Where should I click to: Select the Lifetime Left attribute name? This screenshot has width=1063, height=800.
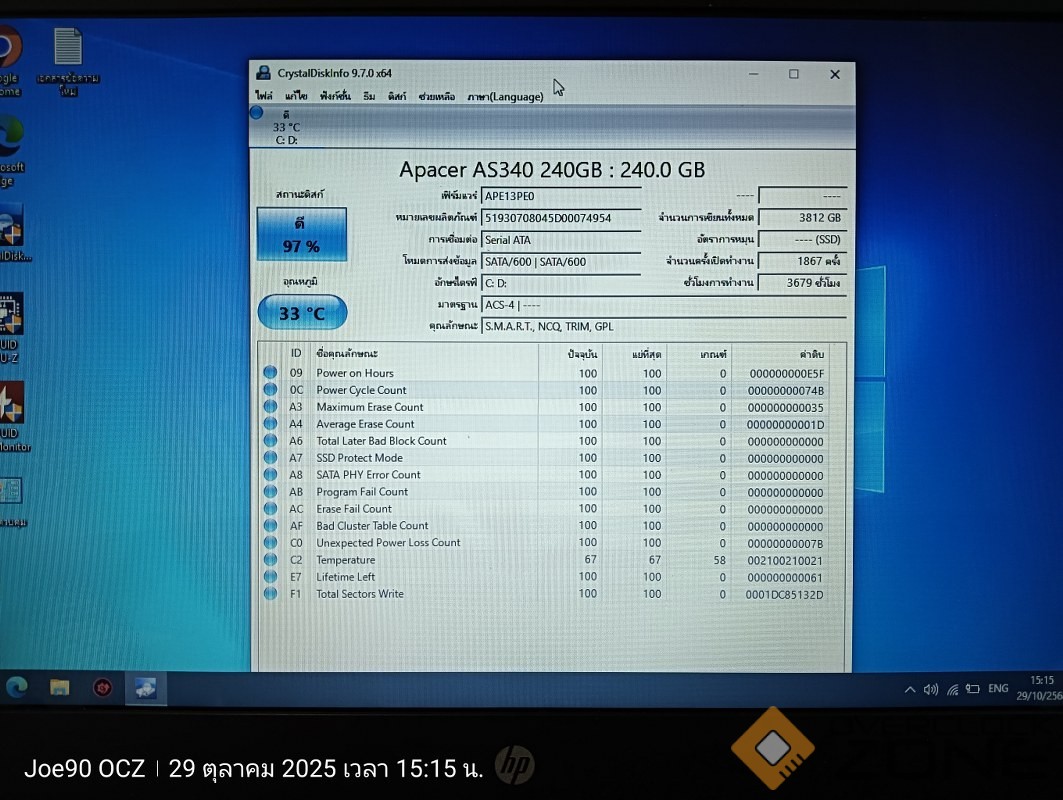coord(345,577)
